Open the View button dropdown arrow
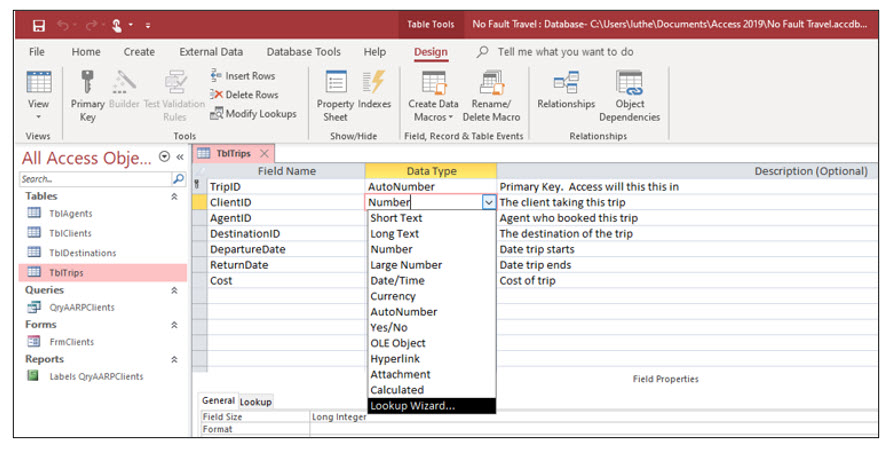 [x=39, y=117]
